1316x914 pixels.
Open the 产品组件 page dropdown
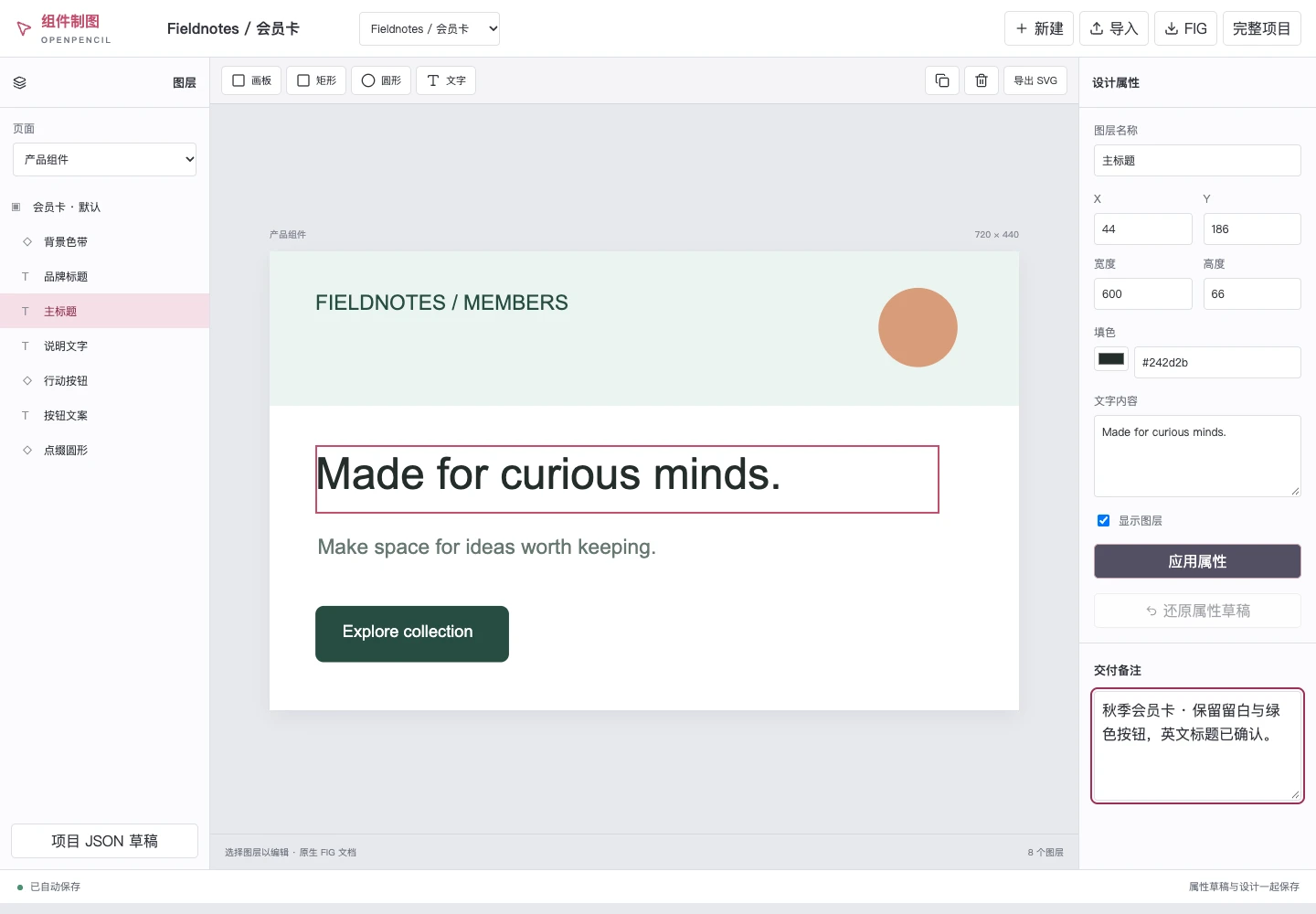click(x=105, y=159)
